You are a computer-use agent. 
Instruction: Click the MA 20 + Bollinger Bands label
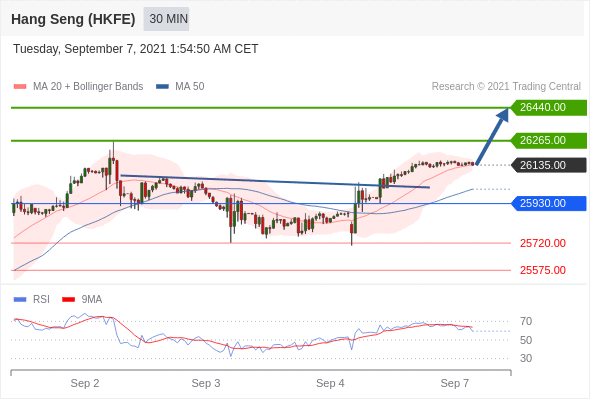coord(88,87)
